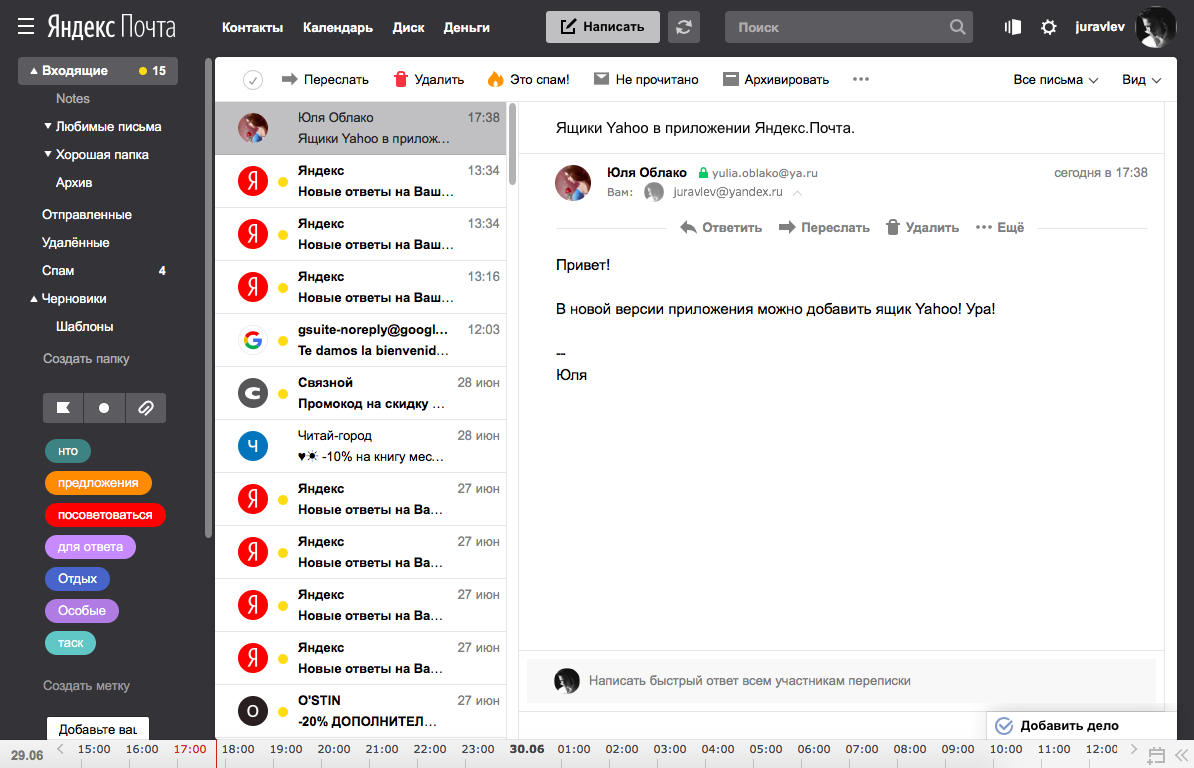Select the teal таск label
The image size is (1194, 768).
click(x=71, y=642)
